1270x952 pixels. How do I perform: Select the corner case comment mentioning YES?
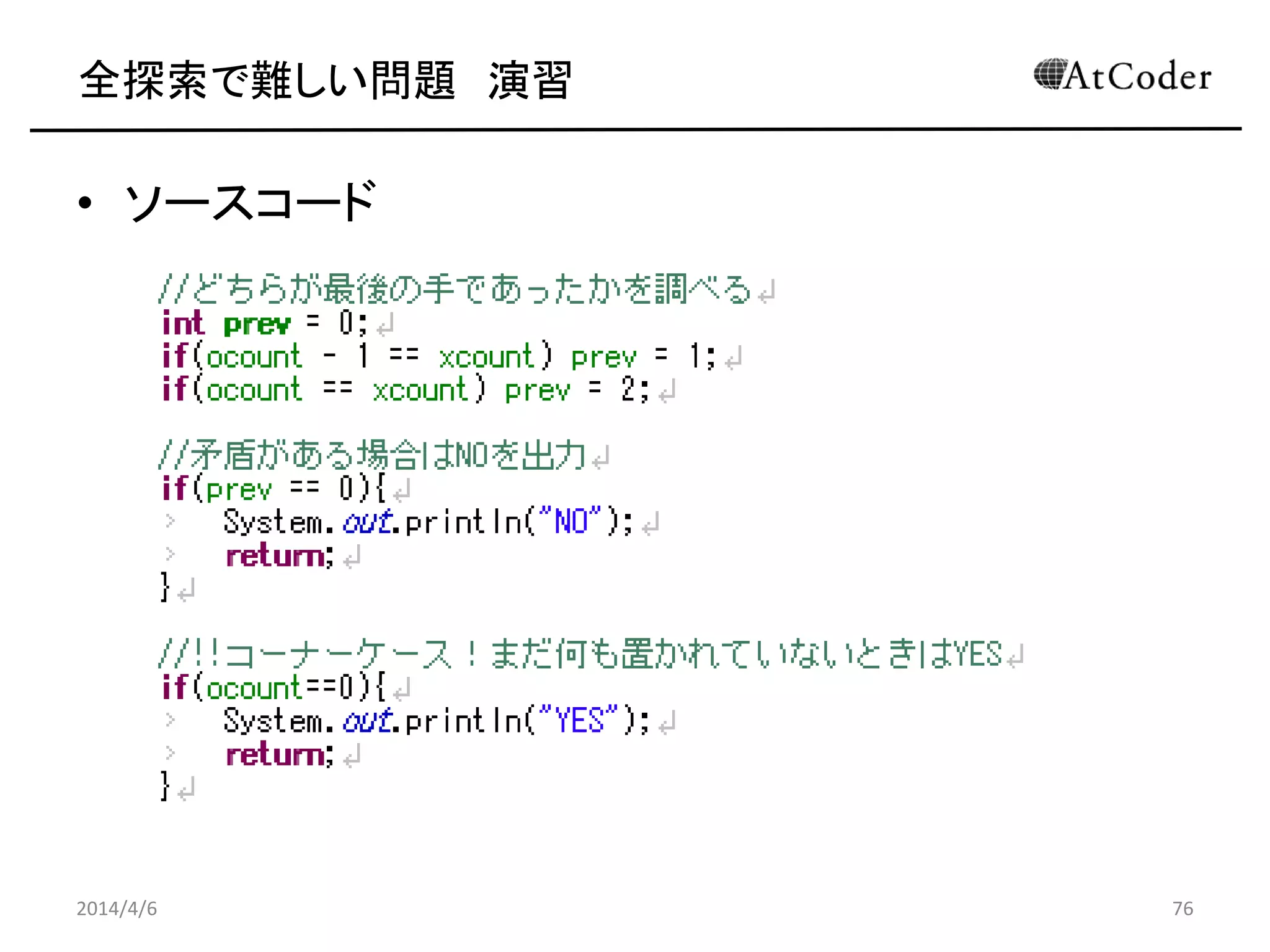coord(580,654)
